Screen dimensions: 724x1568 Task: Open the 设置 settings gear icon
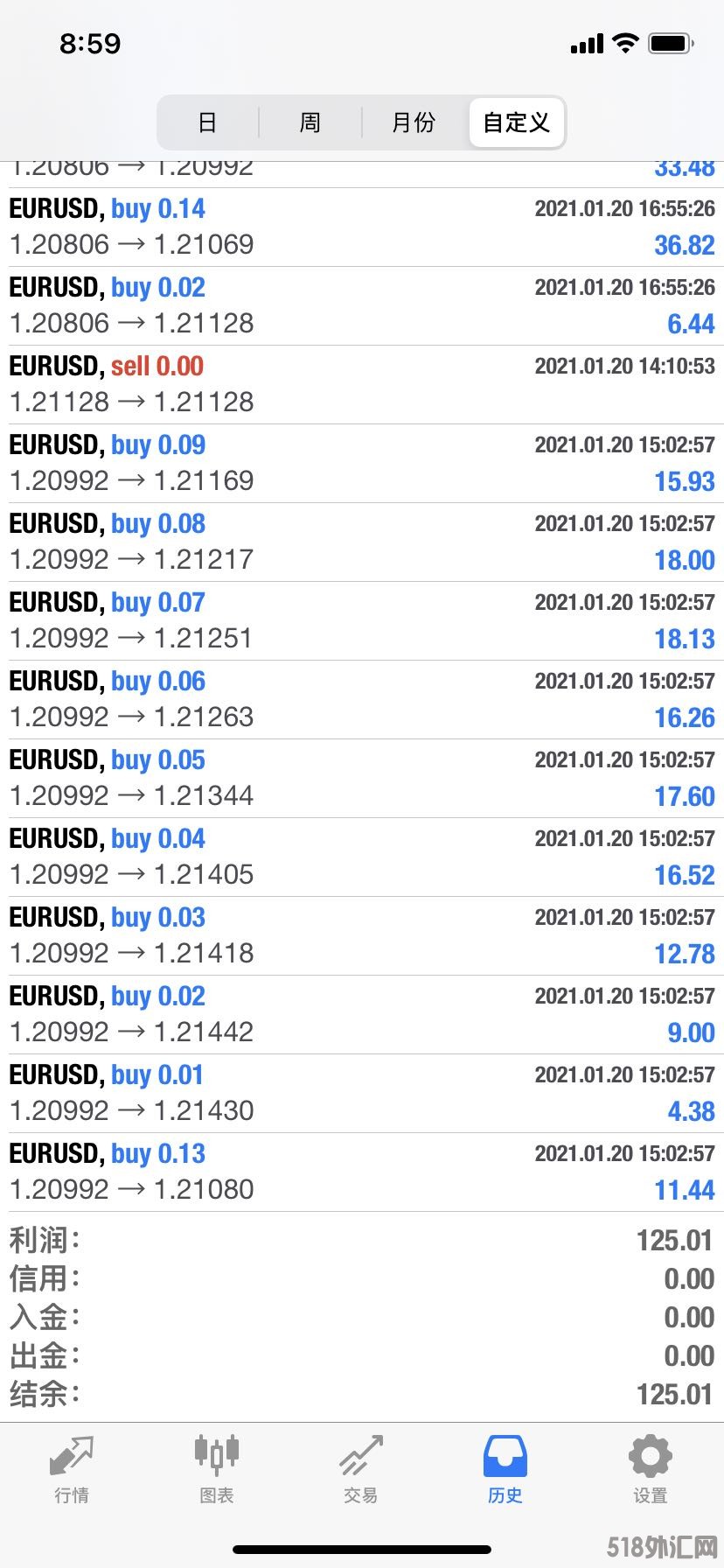click(x=651, y=1456)
